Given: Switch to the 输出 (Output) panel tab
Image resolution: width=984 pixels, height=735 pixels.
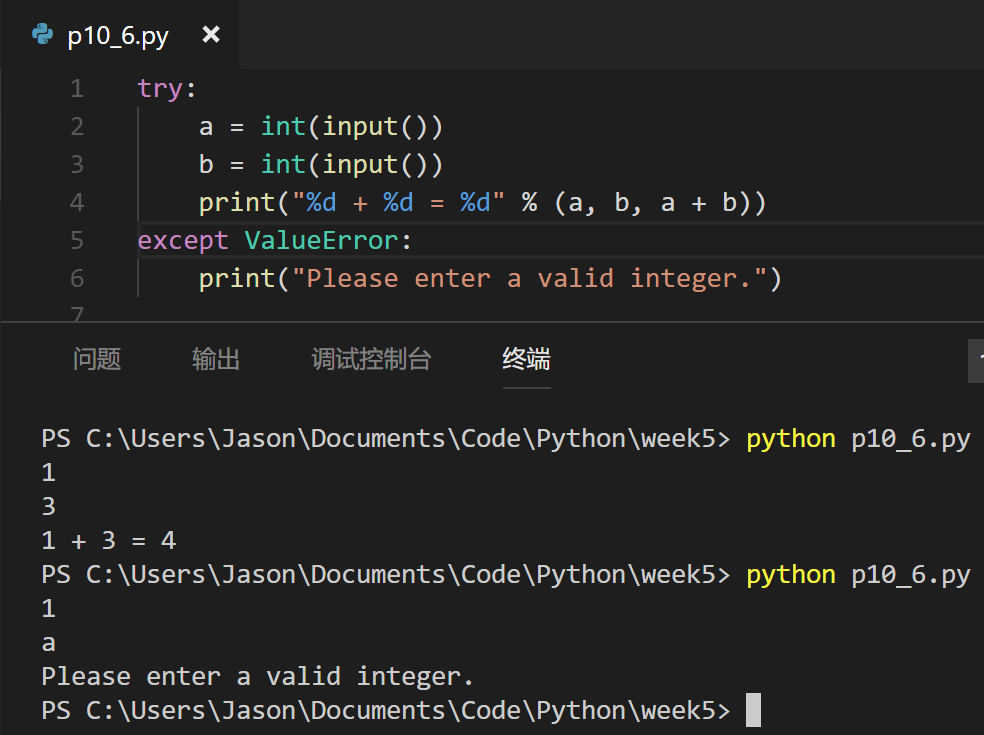Looking at the screenshot, I should (216, 359).
